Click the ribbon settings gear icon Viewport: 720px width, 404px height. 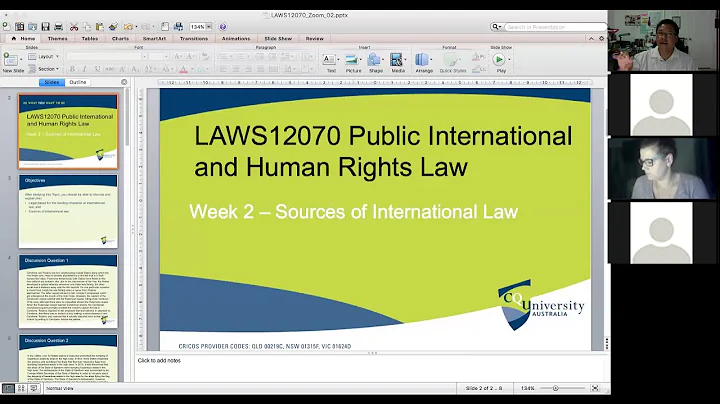602,39
